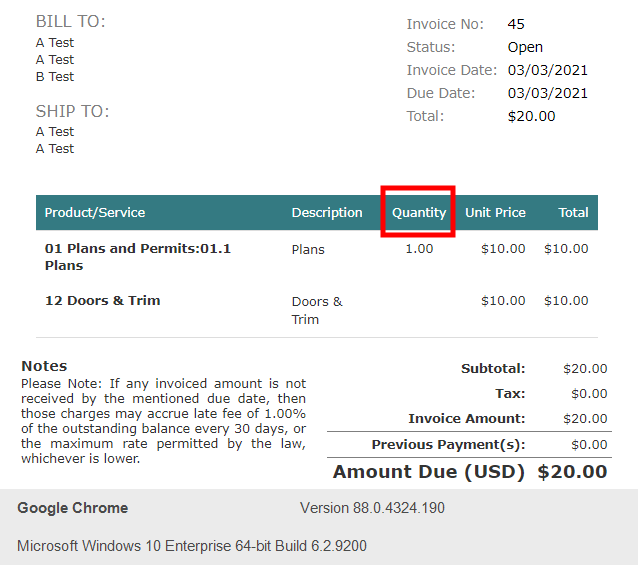Click invoice number 45

tap(516, 24)
